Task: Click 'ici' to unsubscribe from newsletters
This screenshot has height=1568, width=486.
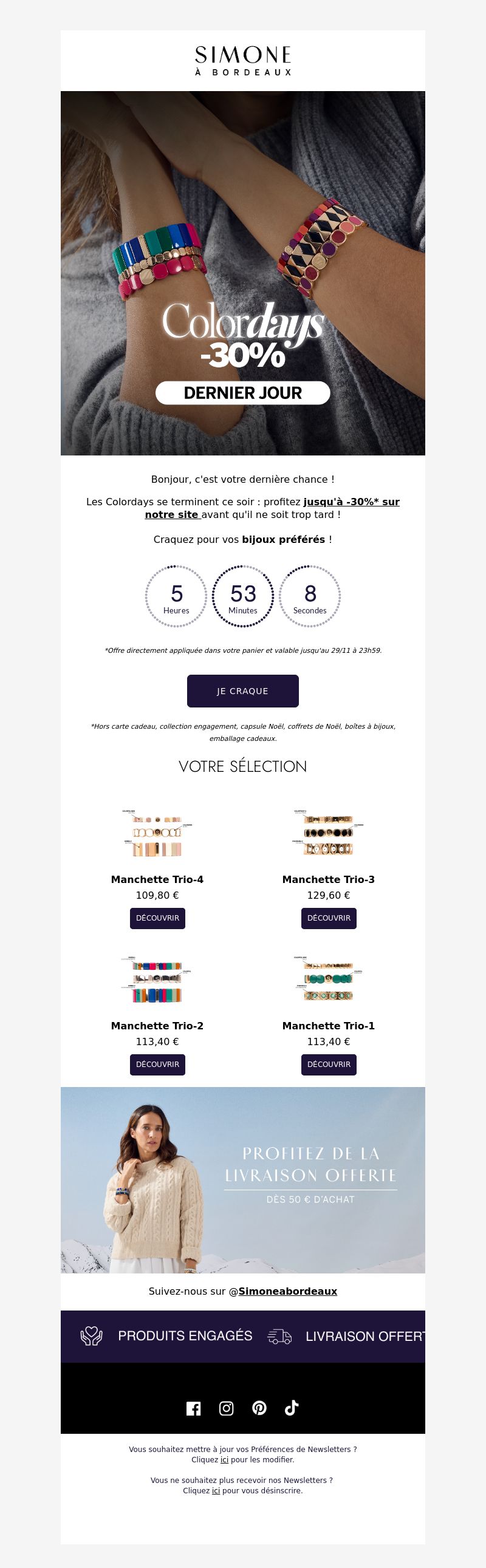Action: pos(216,1490)
